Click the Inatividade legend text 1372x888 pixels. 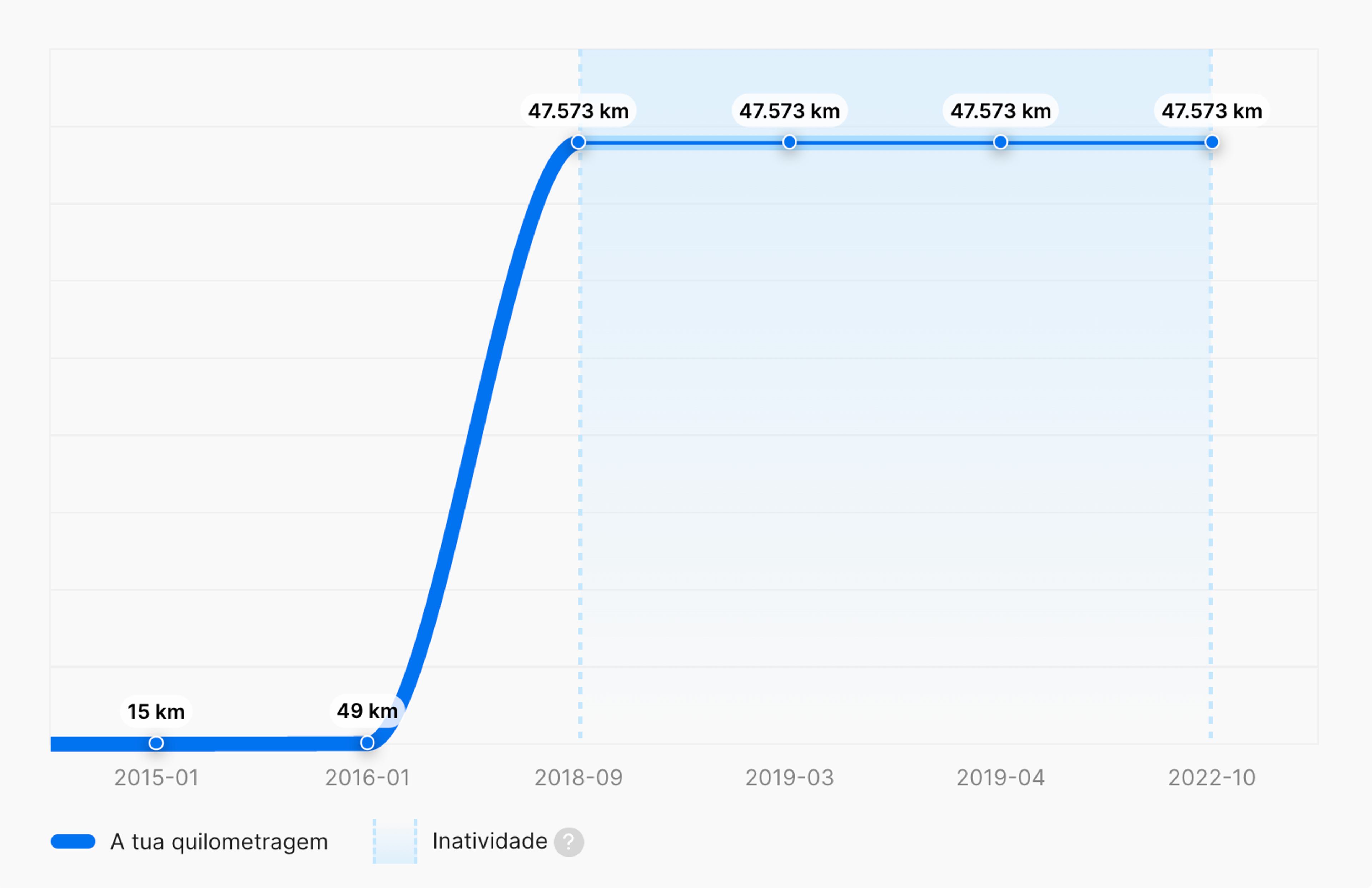point(489,841)
